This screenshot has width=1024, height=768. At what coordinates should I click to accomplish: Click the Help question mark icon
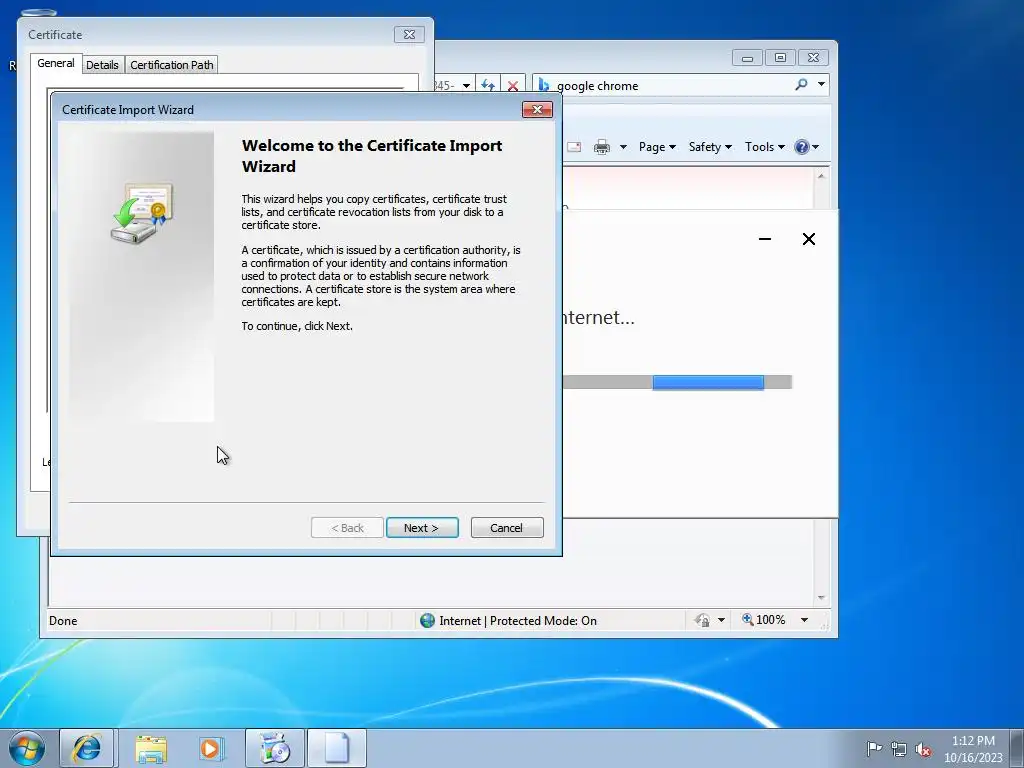point(802,147)
